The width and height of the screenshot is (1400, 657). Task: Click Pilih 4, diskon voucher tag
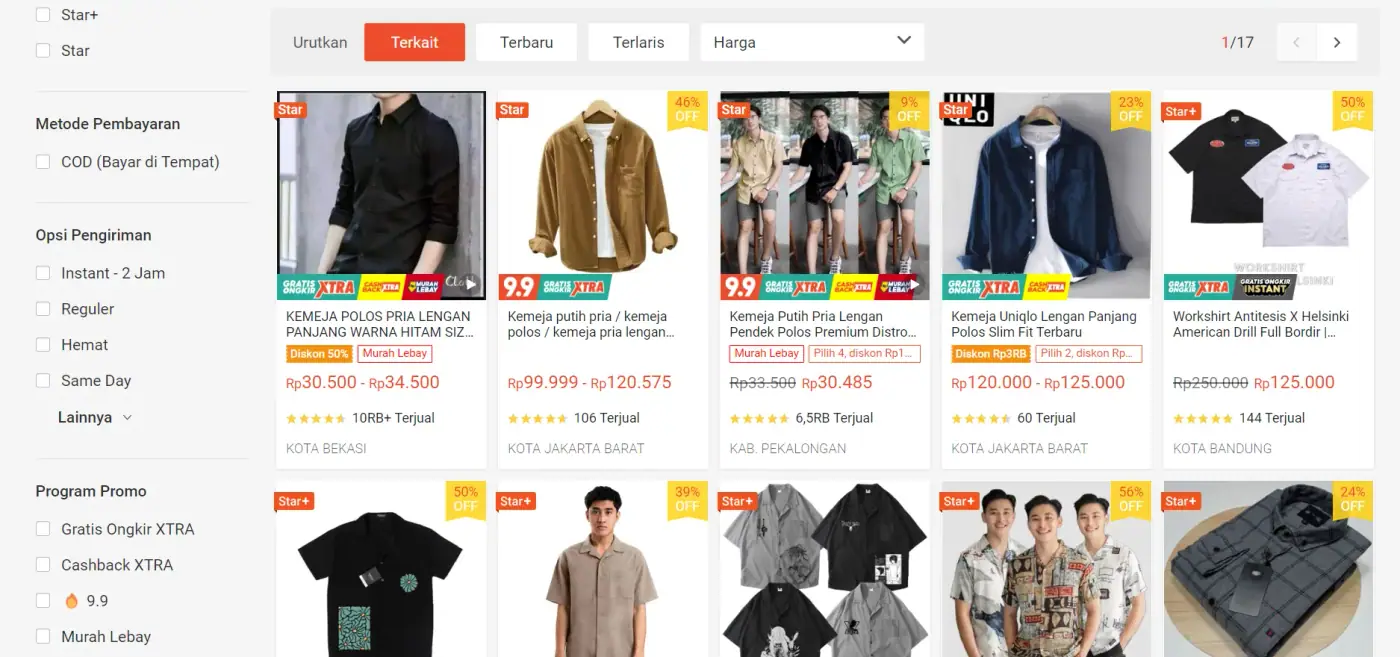(866, 354)
